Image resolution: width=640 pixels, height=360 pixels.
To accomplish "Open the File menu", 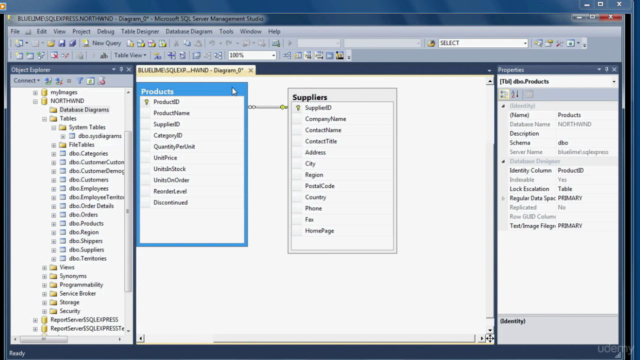I will (x=15, y=31).
